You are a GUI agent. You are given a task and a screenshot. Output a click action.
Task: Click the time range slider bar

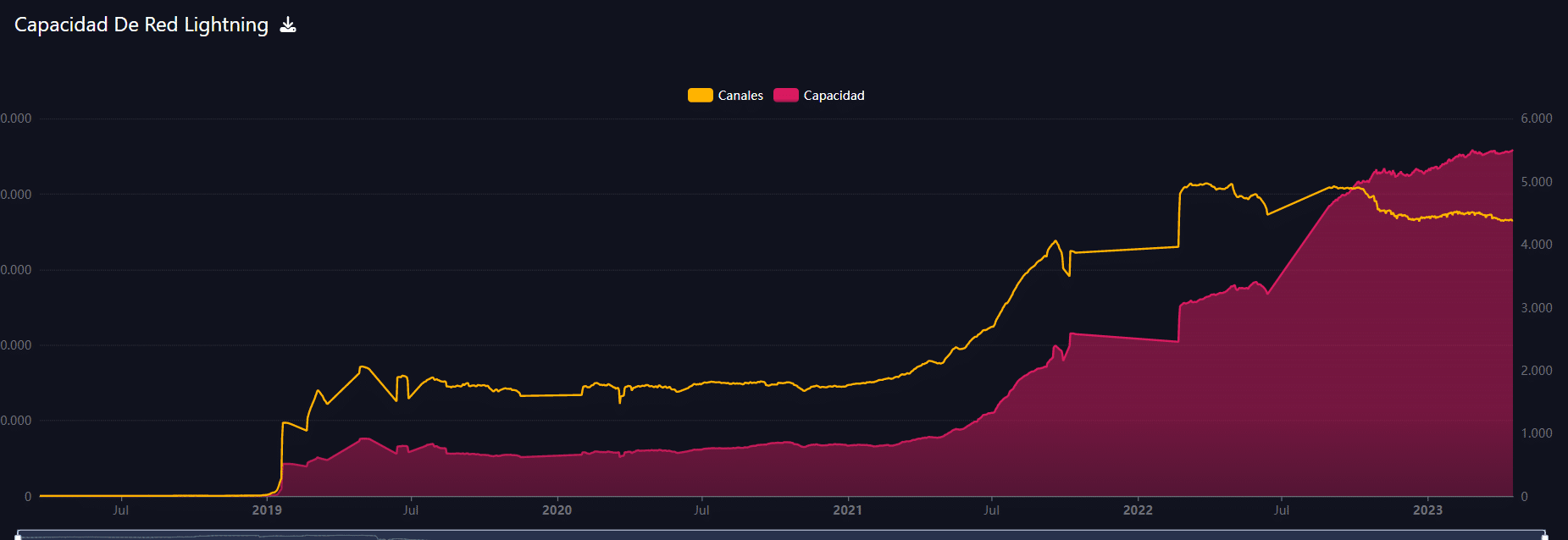click(x=781, y=535)
